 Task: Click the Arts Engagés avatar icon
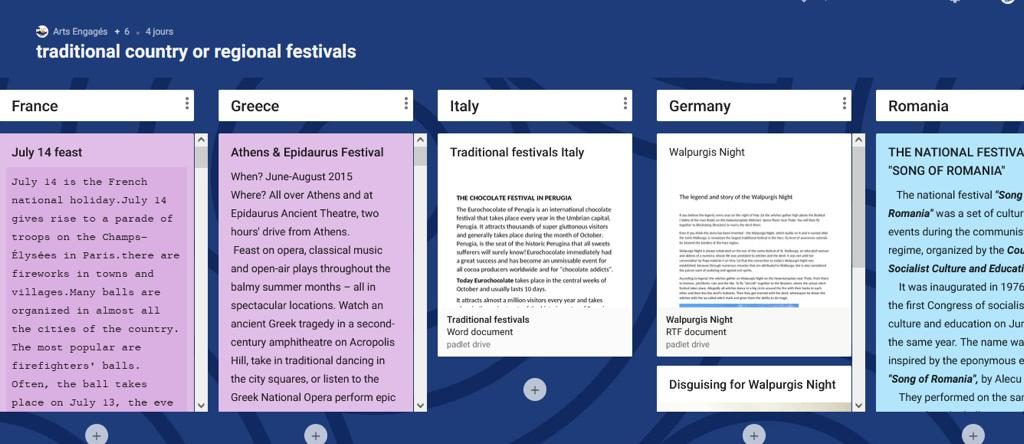pos(42,31)
